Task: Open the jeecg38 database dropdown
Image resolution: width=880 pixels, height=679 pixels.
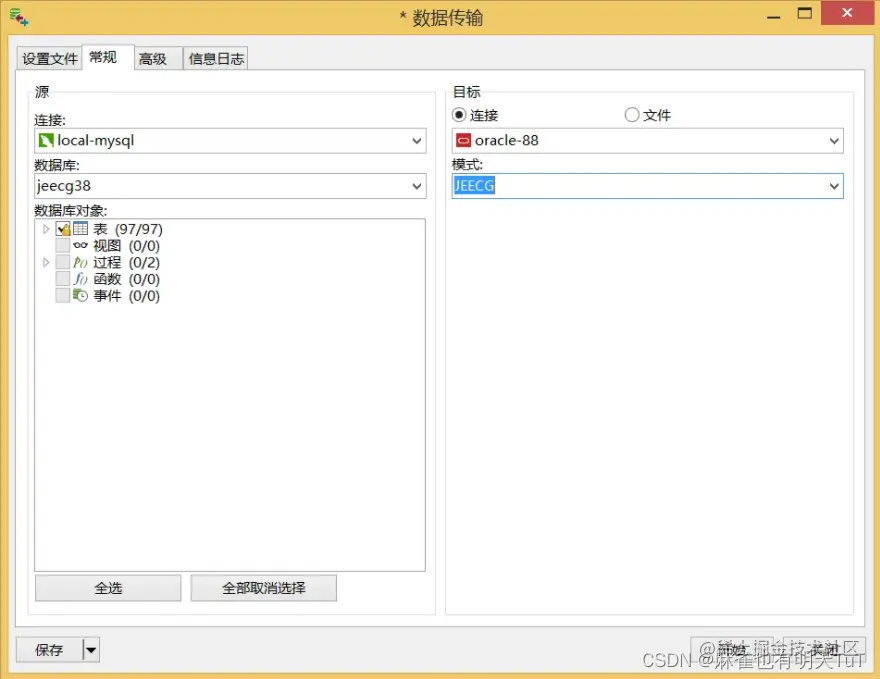Action: (x=416, y=186)
